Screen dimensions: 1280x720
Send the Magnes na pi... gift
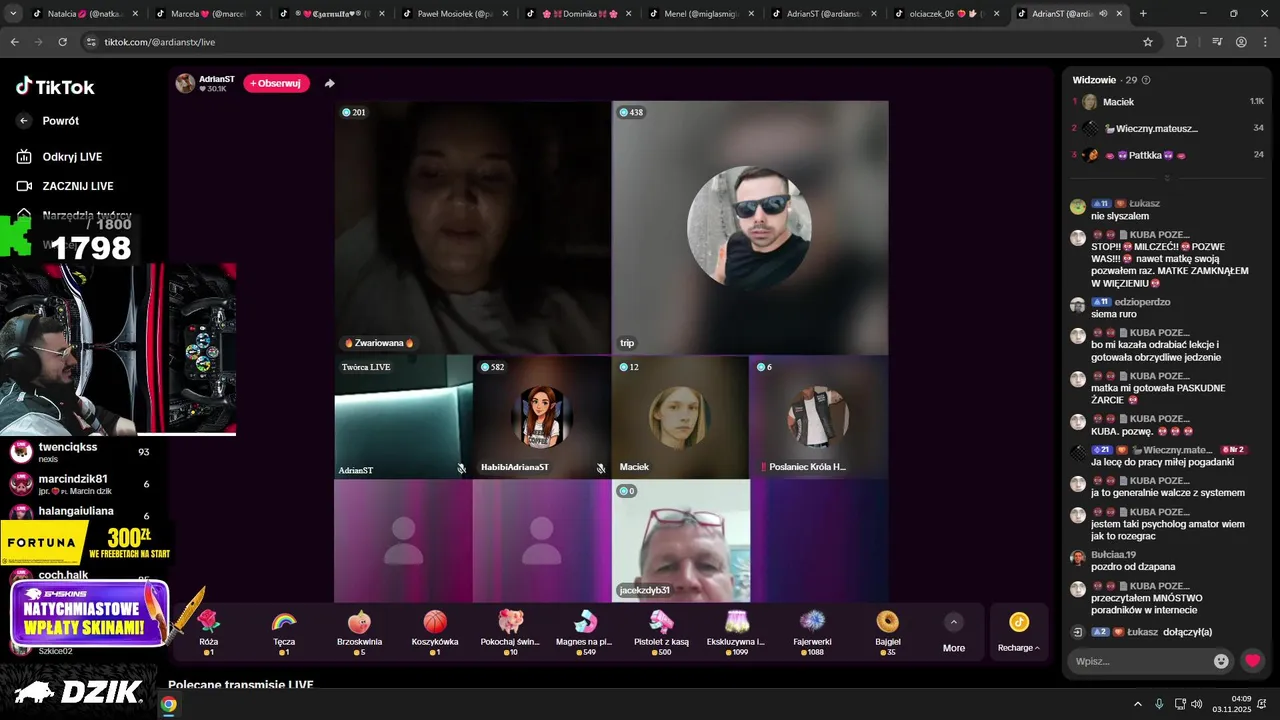pos(586,632)
